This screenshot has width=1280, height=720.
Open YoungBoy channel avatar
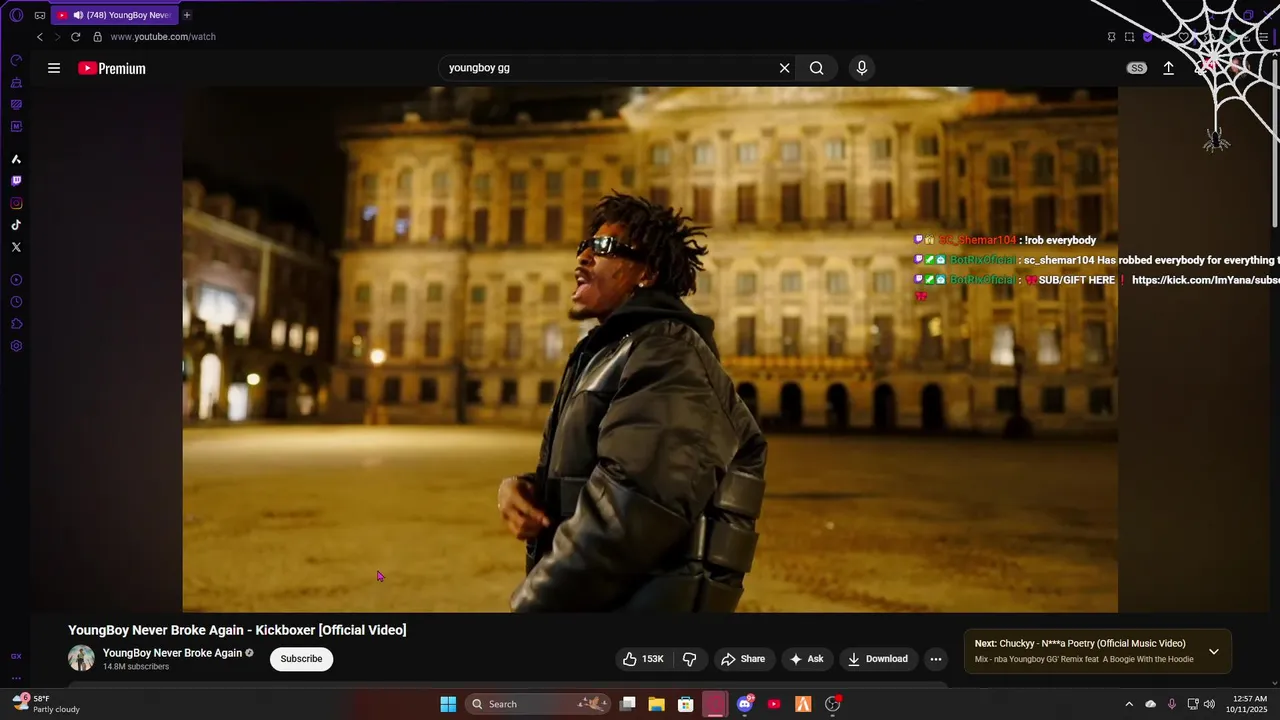click(81, 658)
